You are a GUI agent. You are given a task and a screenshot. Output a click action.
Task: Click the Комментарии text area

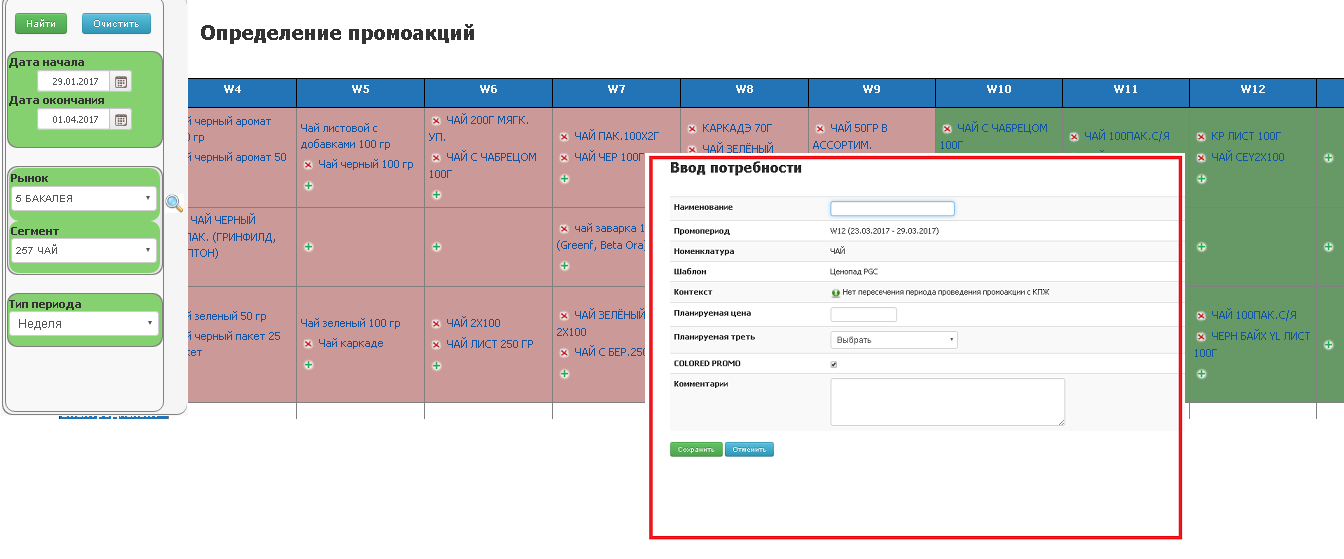(948, 402)
